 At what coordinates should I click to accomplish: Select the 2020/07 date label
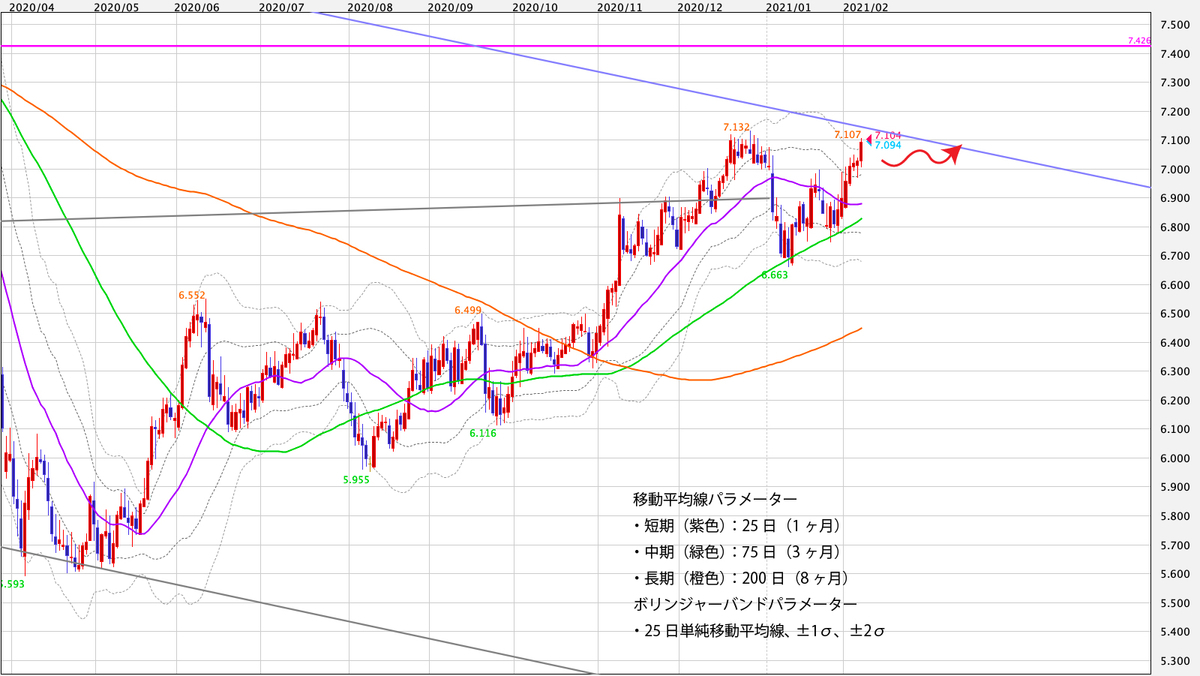pyautogui.click(x=282, y=6)
